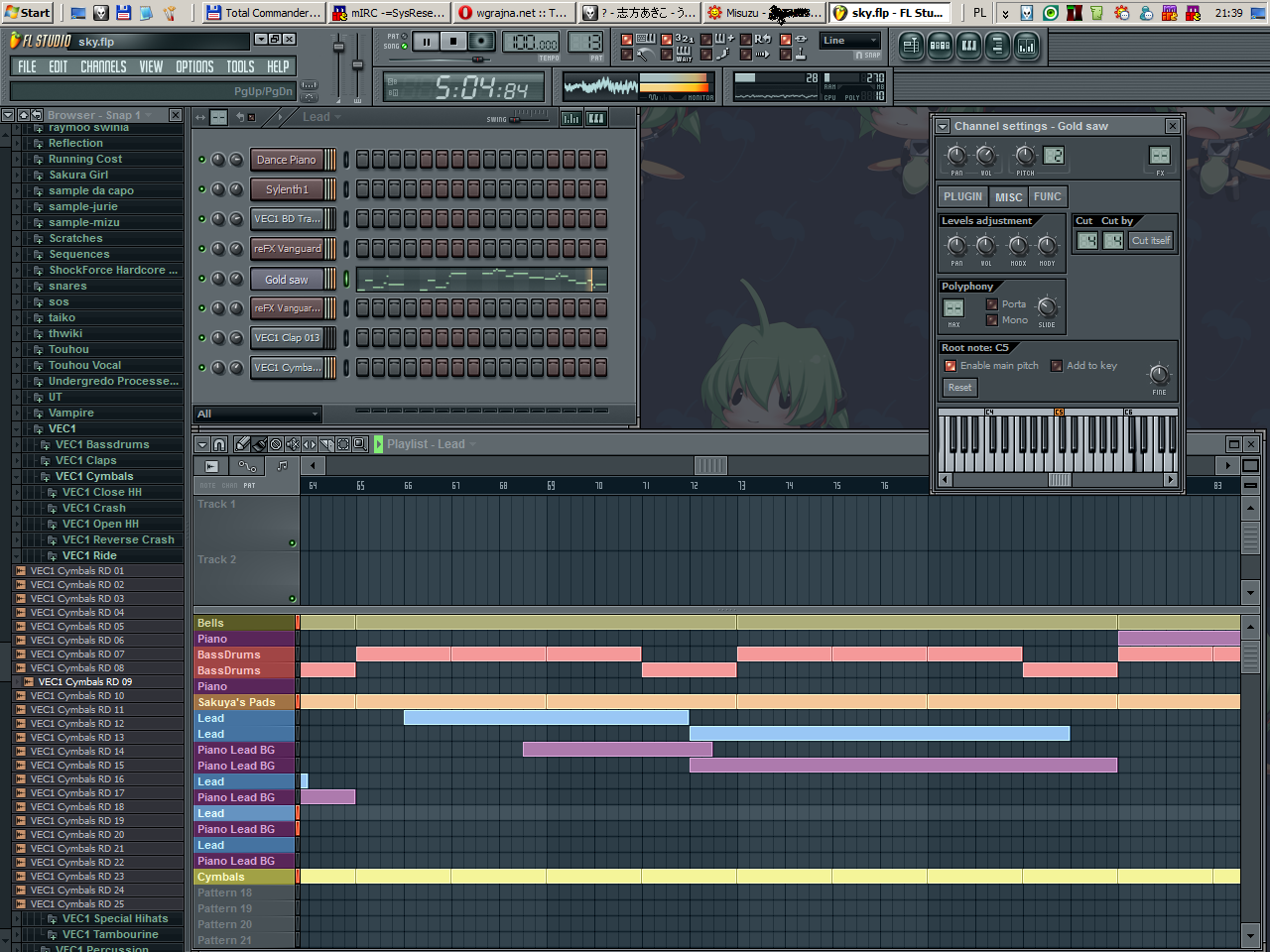1270x952 pixels.
Task: Check the Add to key option
Action: point(1057,366)
